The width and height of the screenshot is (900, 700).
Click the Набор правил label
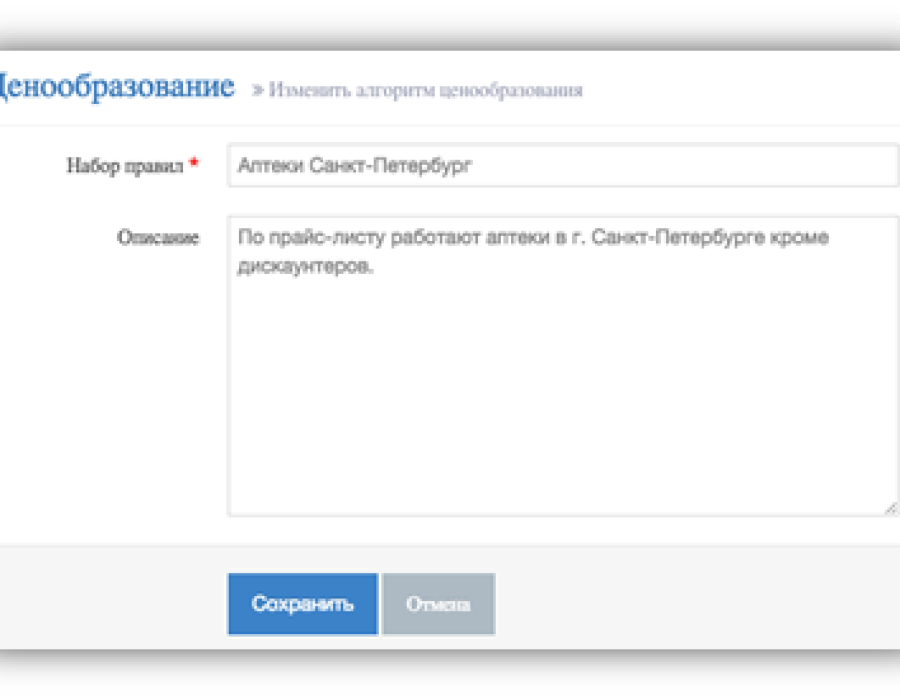(x=125, y=166)
